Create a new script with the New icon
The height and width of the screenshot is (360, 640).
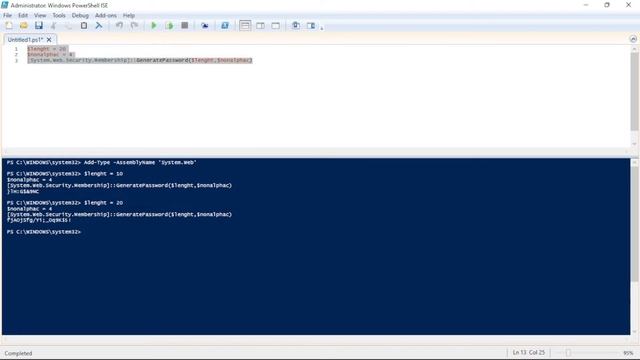click(9, 26)
